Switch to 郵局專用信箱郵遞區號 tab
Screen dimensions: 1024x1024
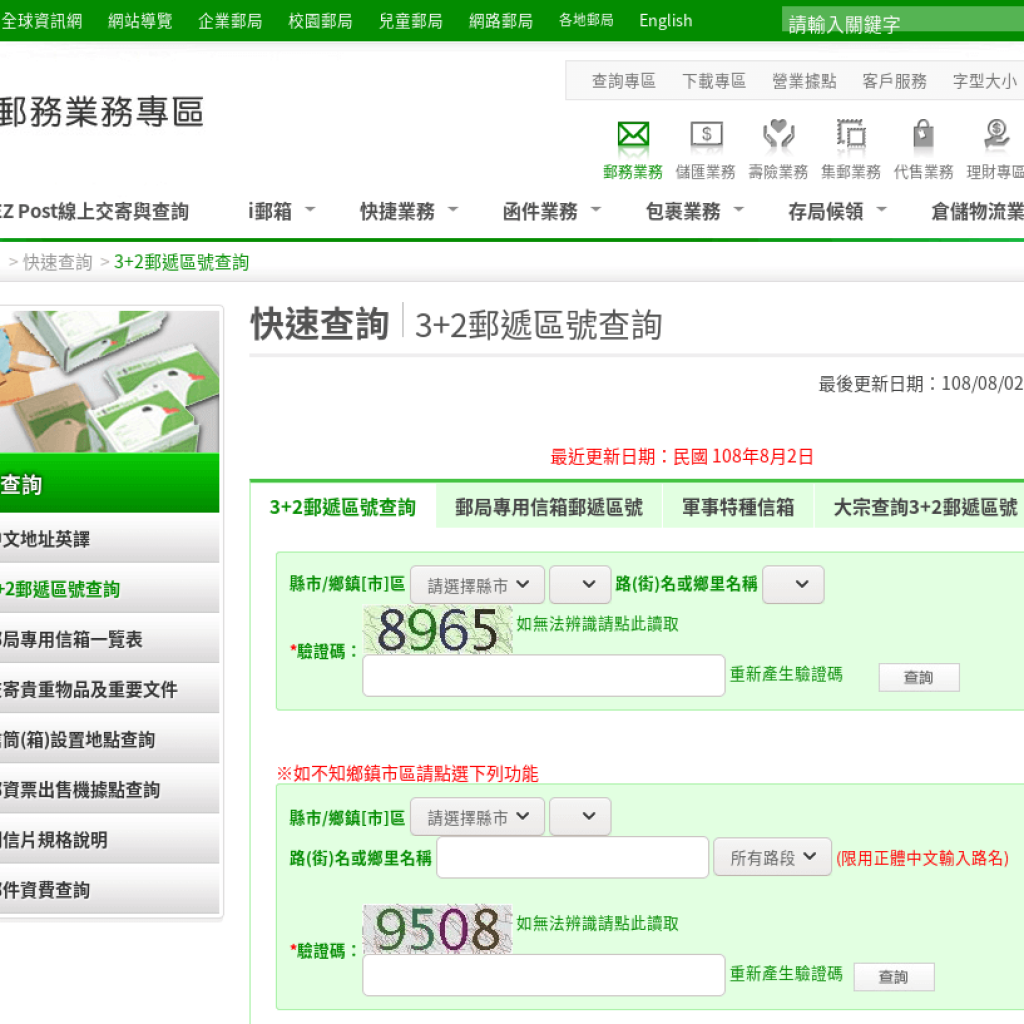tap(549, 508)
